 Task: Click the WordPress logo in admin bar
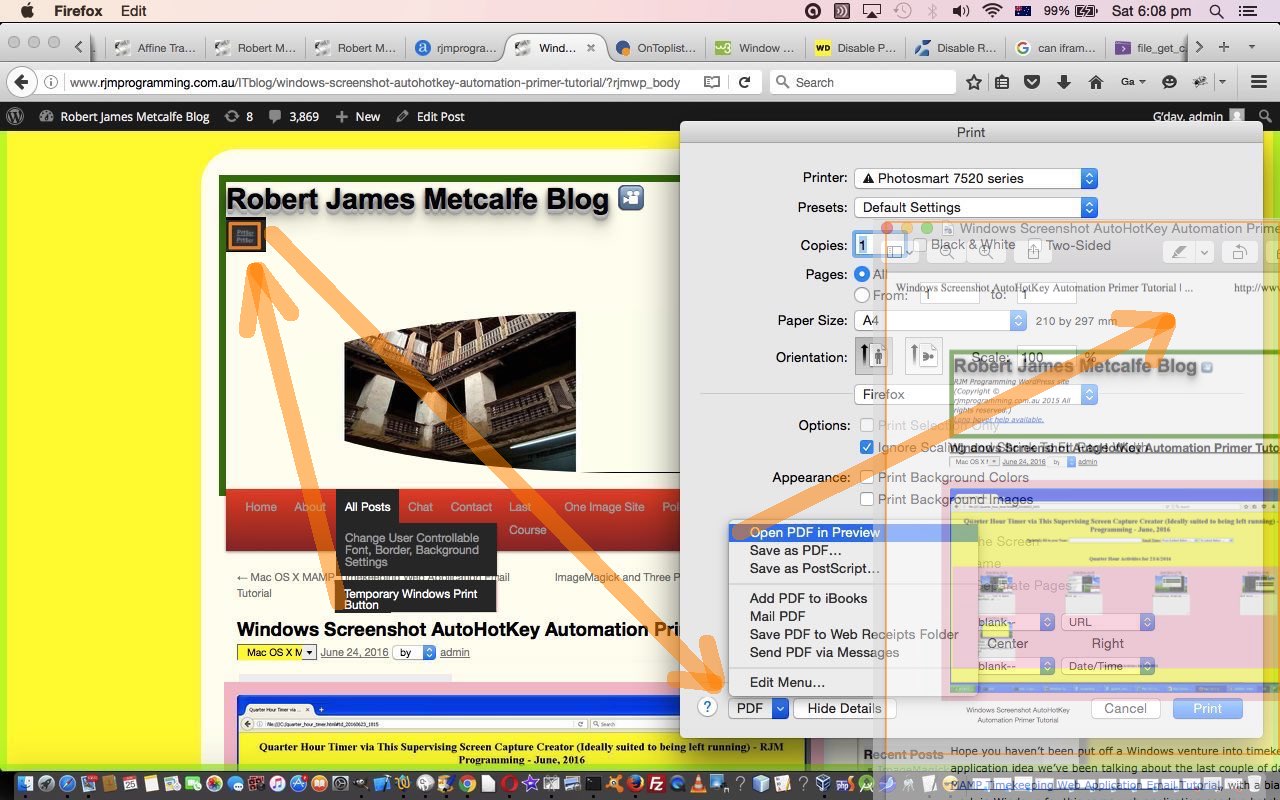pos(15,116)
